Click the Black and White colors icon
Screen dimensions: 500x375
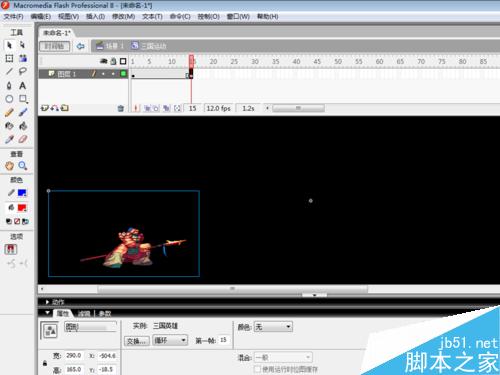[x=9, y=221]
